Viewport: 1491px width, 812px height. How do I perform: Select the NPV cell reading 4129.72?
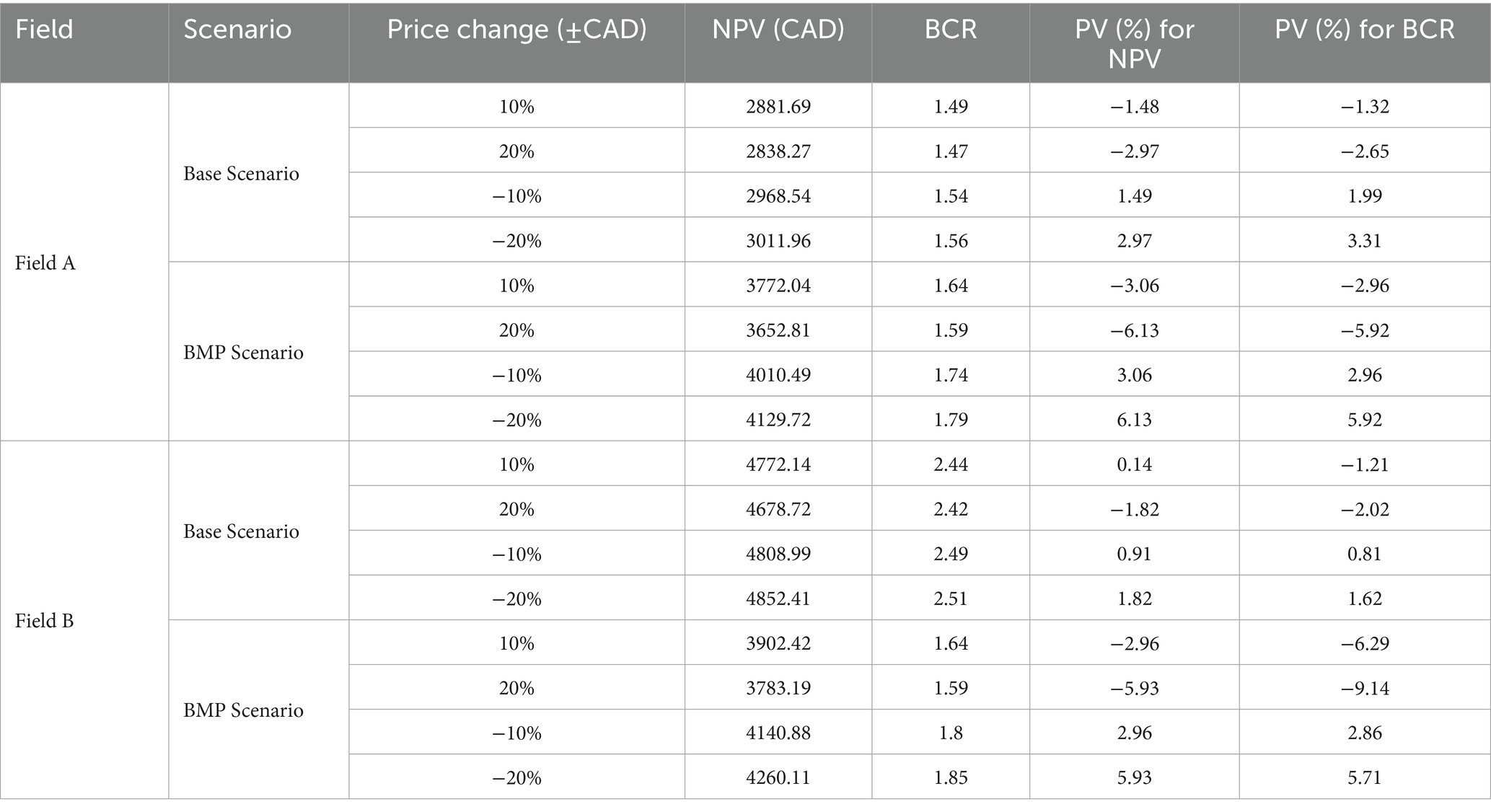click(x=778, y=420)
